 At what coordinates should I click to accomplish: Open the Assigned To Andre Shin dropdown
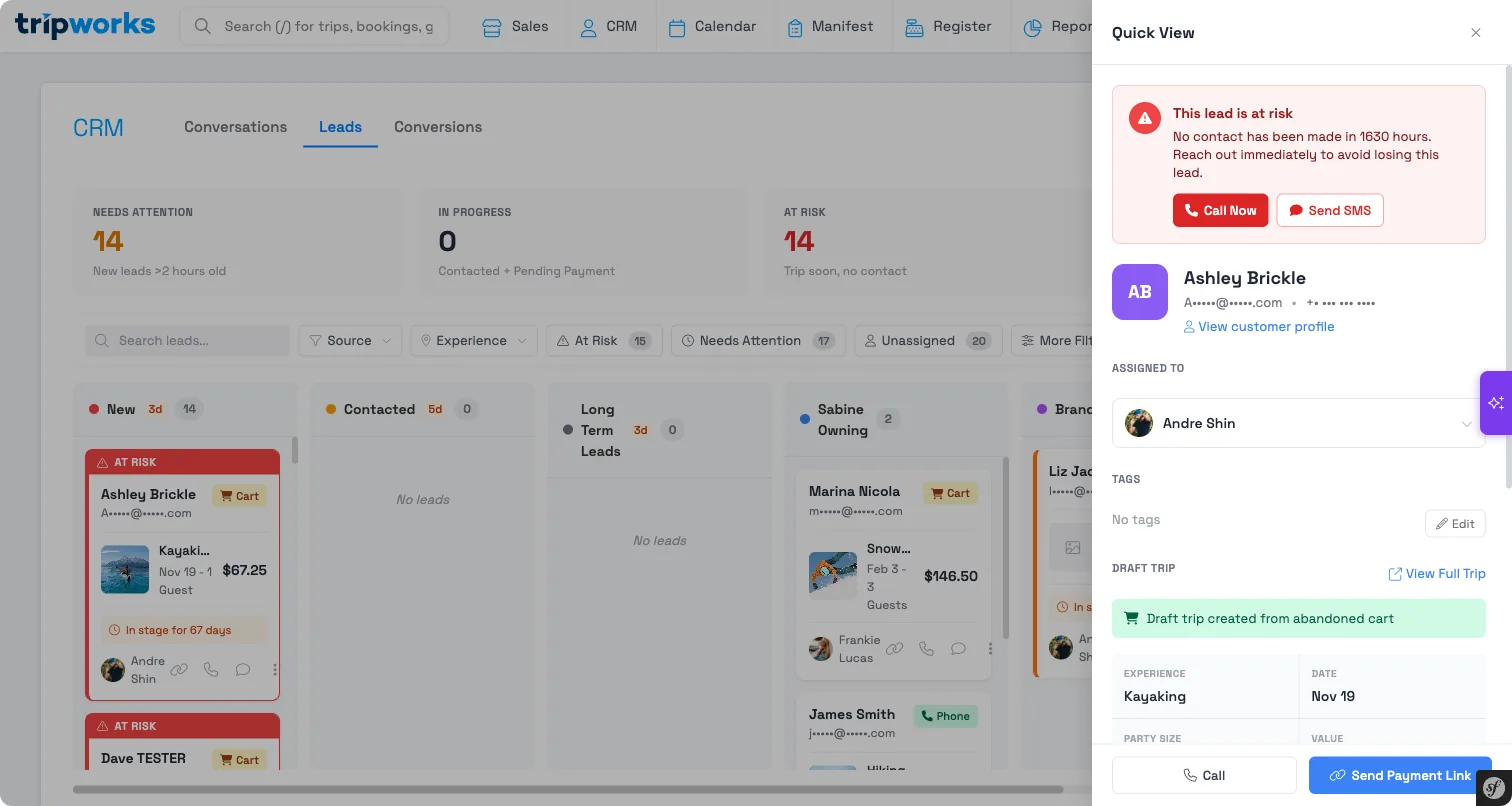[x=1298, y=423]
